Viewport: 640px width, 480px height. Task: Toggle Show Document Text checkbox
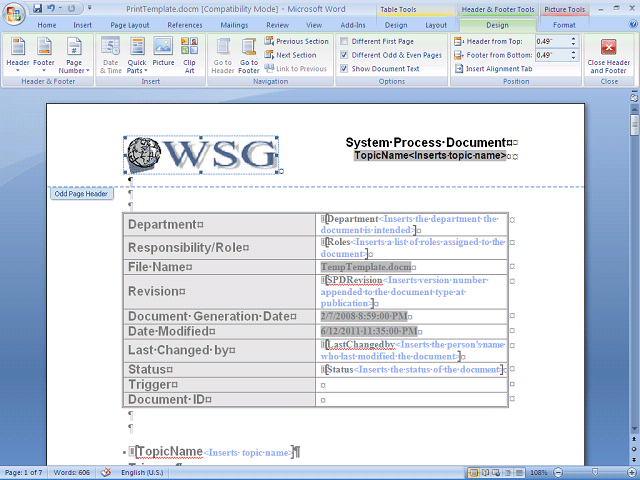[x=344, y=69]
